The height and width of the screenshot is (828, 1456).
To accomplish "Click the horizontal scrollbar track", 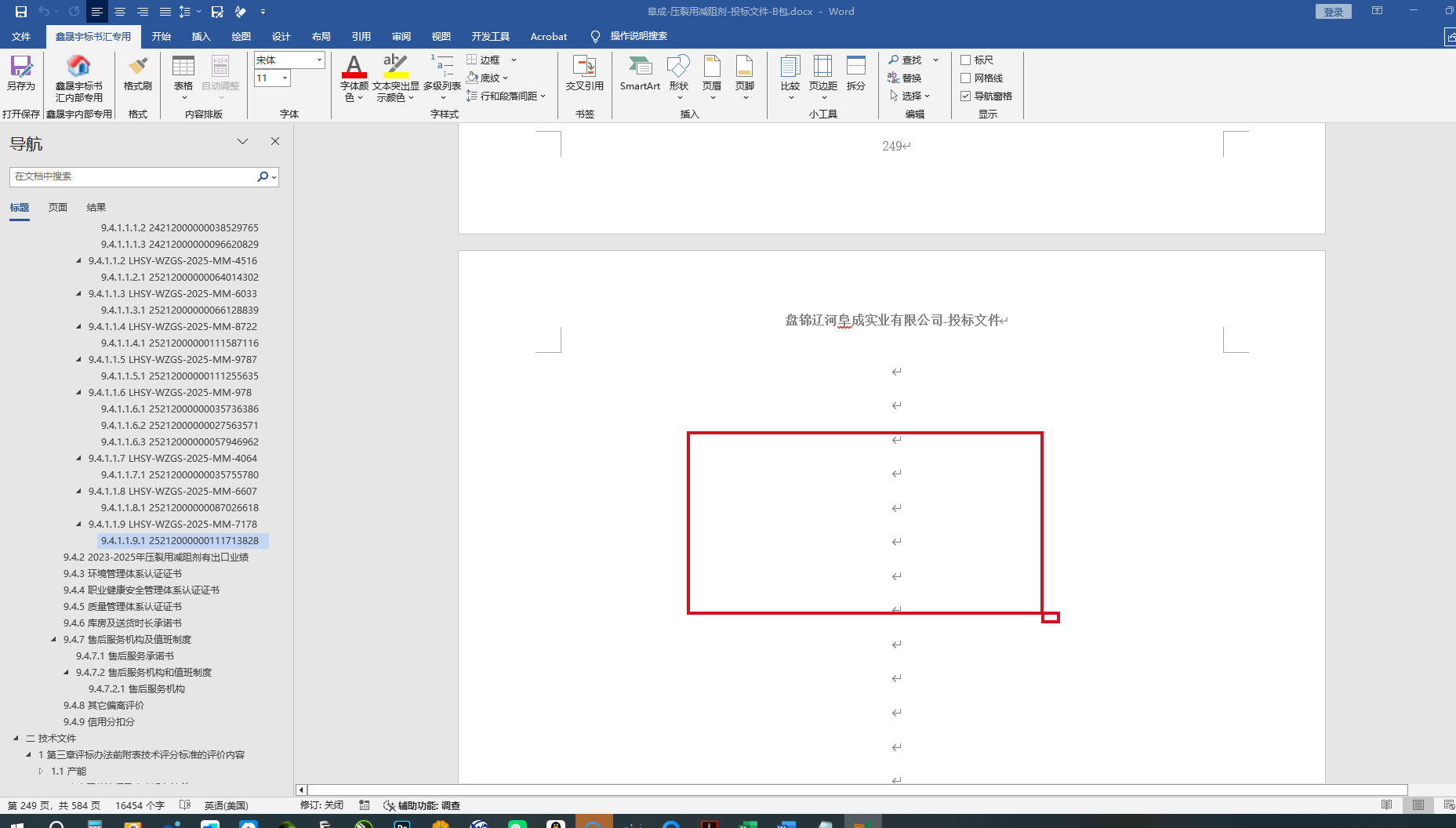I will coord(858,790).
